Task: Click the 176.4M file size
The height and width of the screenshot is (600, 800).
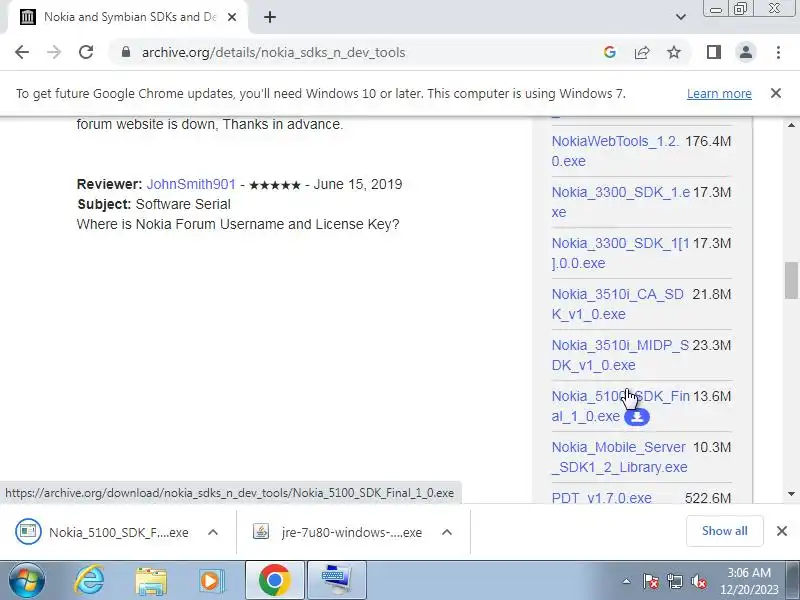Action: (708, 141)
